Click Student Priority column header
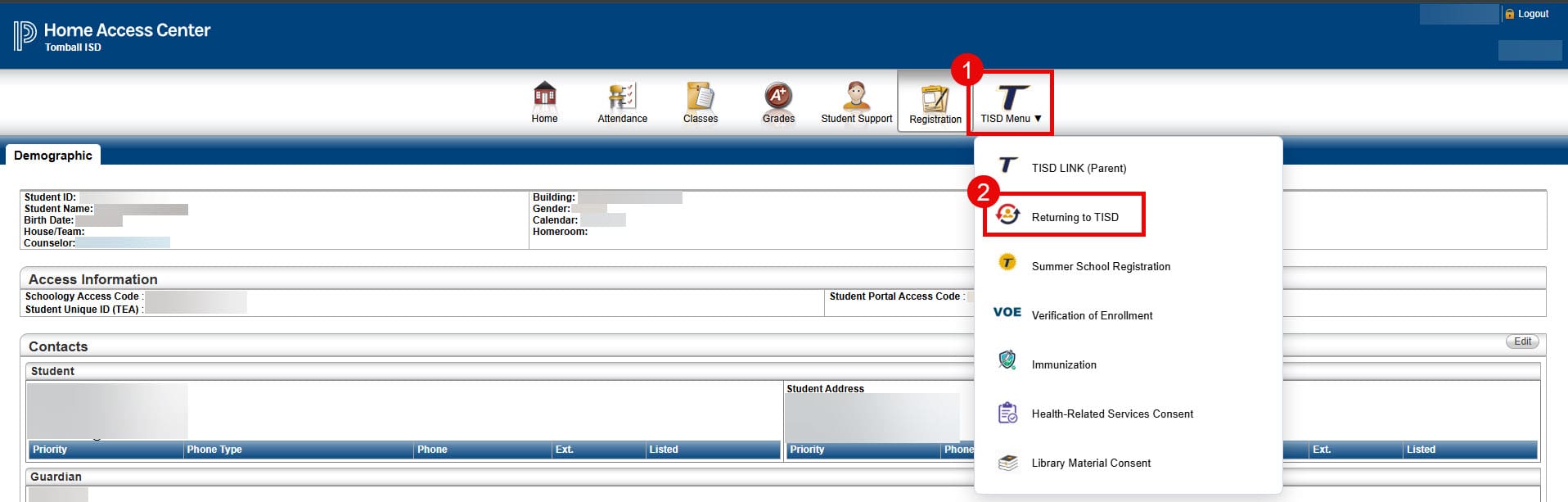The width and height of the screenshot is (1568, 502). coord(50,450)
